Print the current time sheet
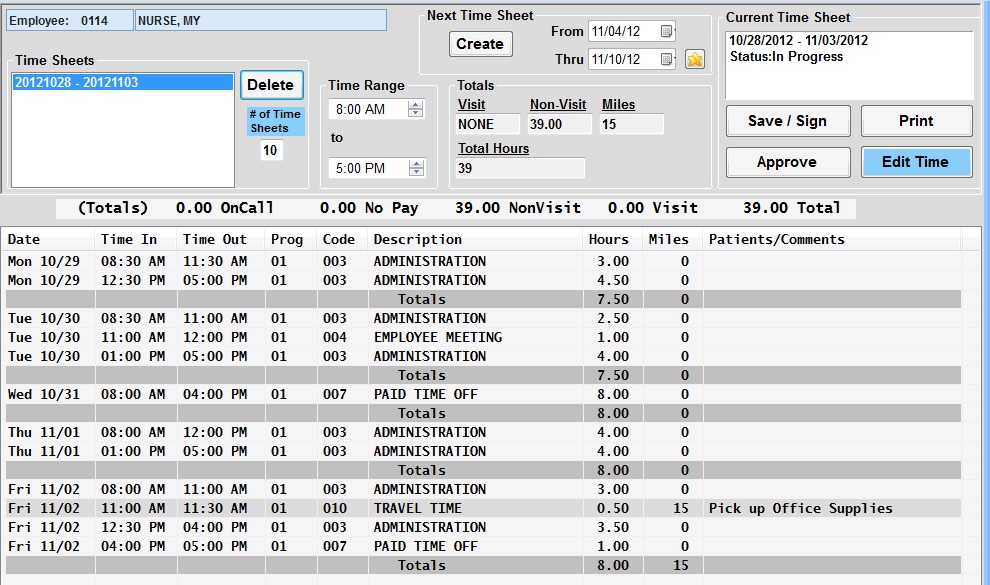This screenshot has width=990, height=585. 916,121
